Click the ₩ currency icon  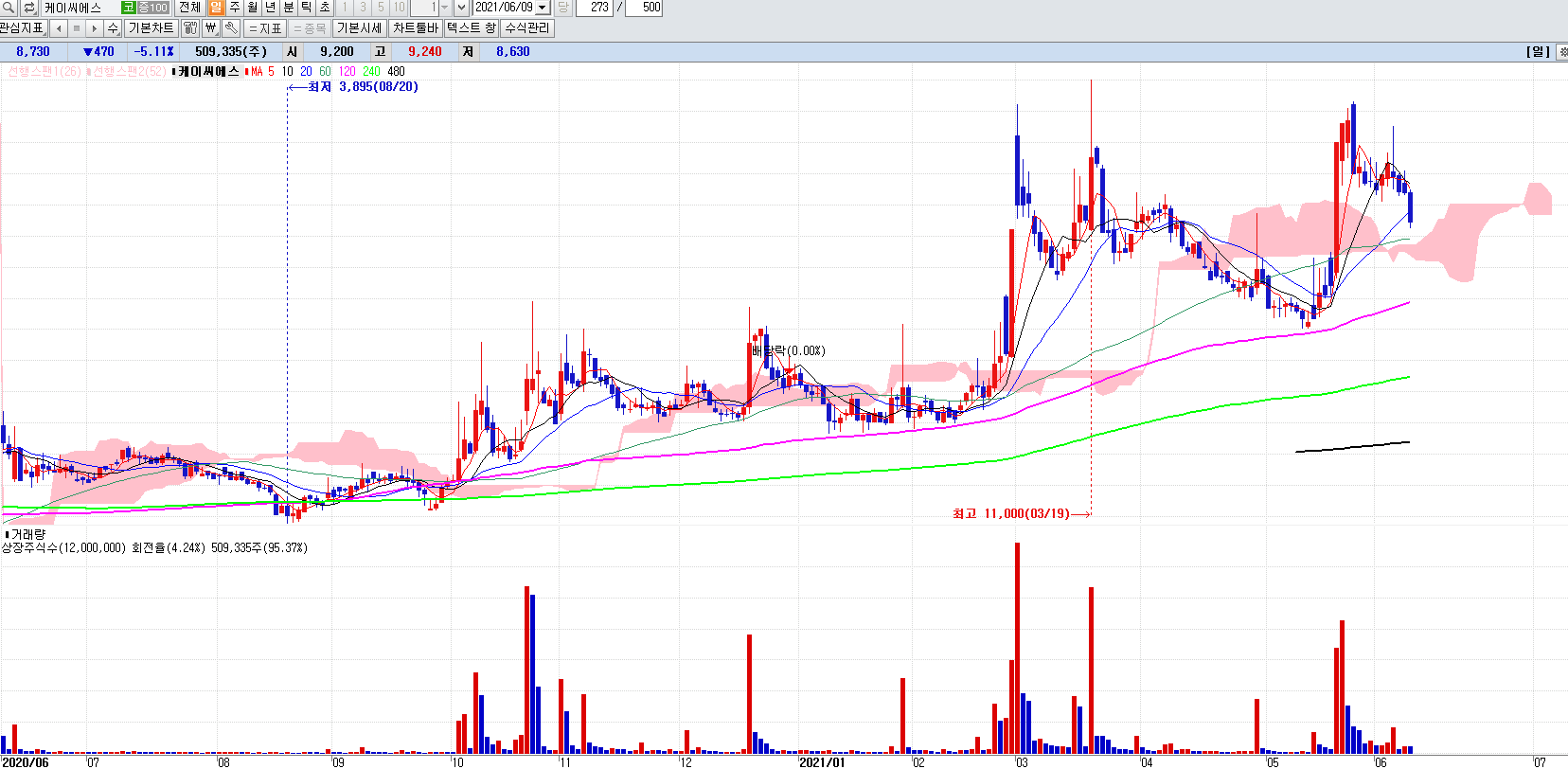coord(211,28)
